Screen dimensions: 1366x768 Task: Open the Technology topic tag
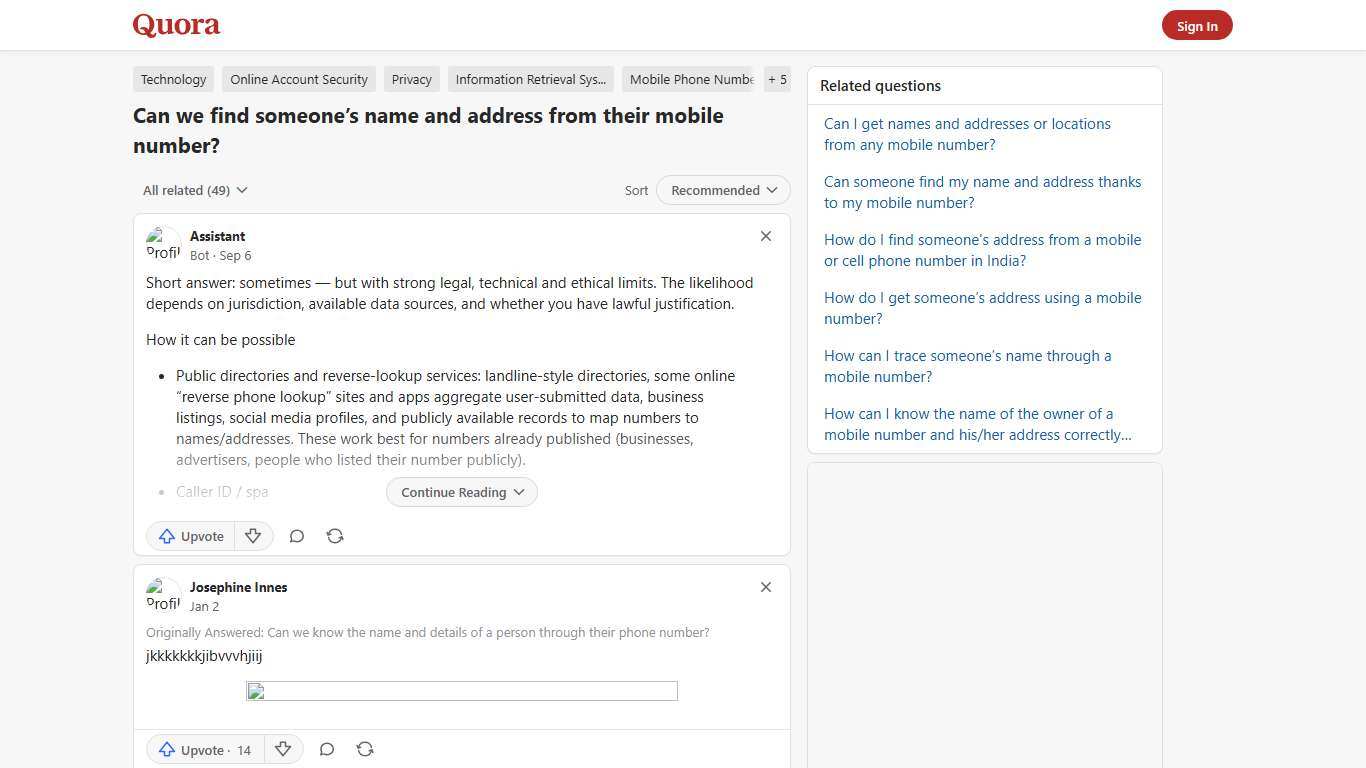pos(173,79)
